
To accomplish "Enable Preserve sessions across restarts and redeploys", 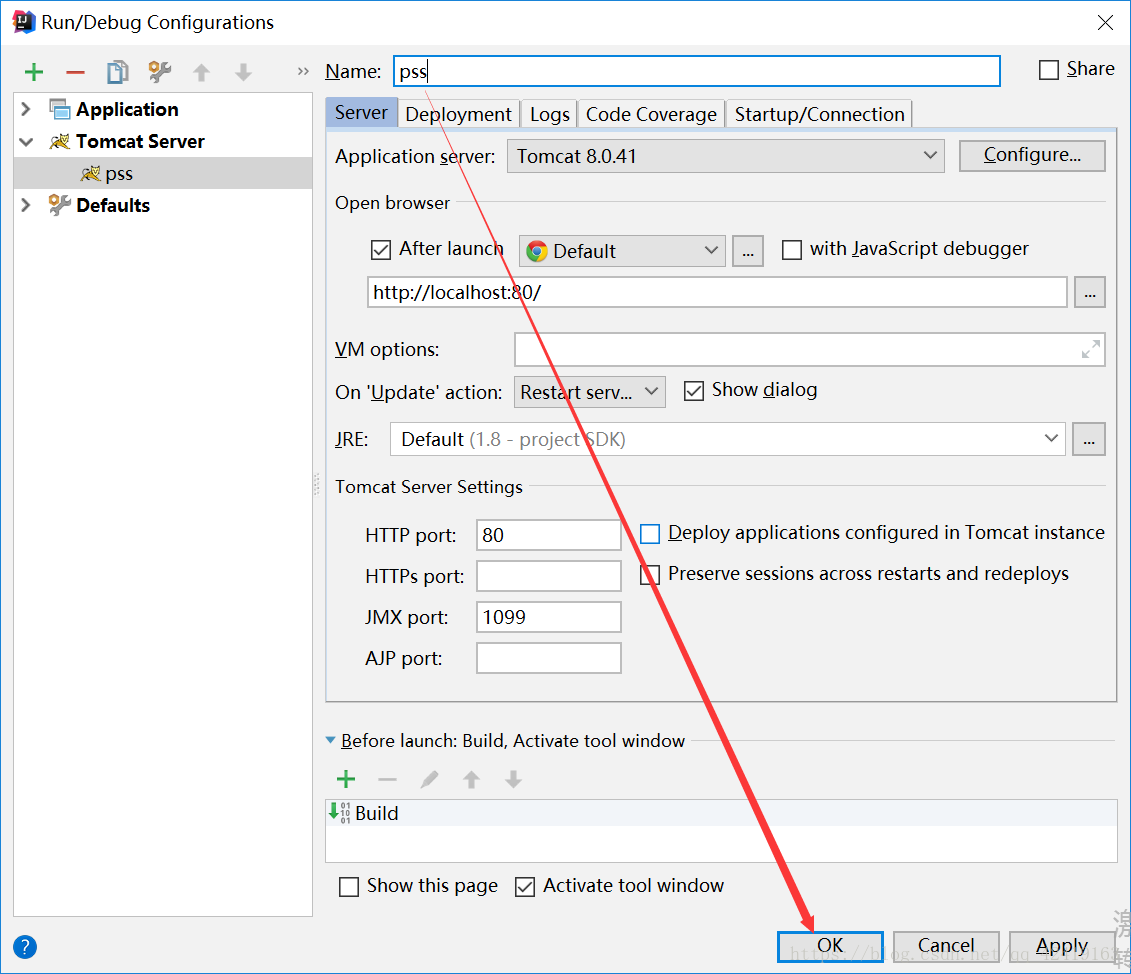I will coord(650,575).
